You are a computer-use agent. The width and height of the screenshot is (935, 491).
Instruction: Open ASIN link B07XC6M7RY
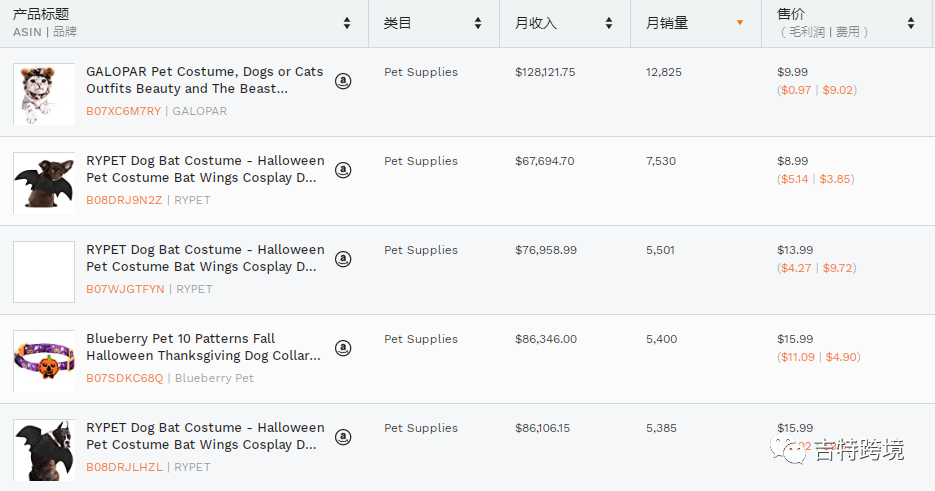[x=123, y=111]
